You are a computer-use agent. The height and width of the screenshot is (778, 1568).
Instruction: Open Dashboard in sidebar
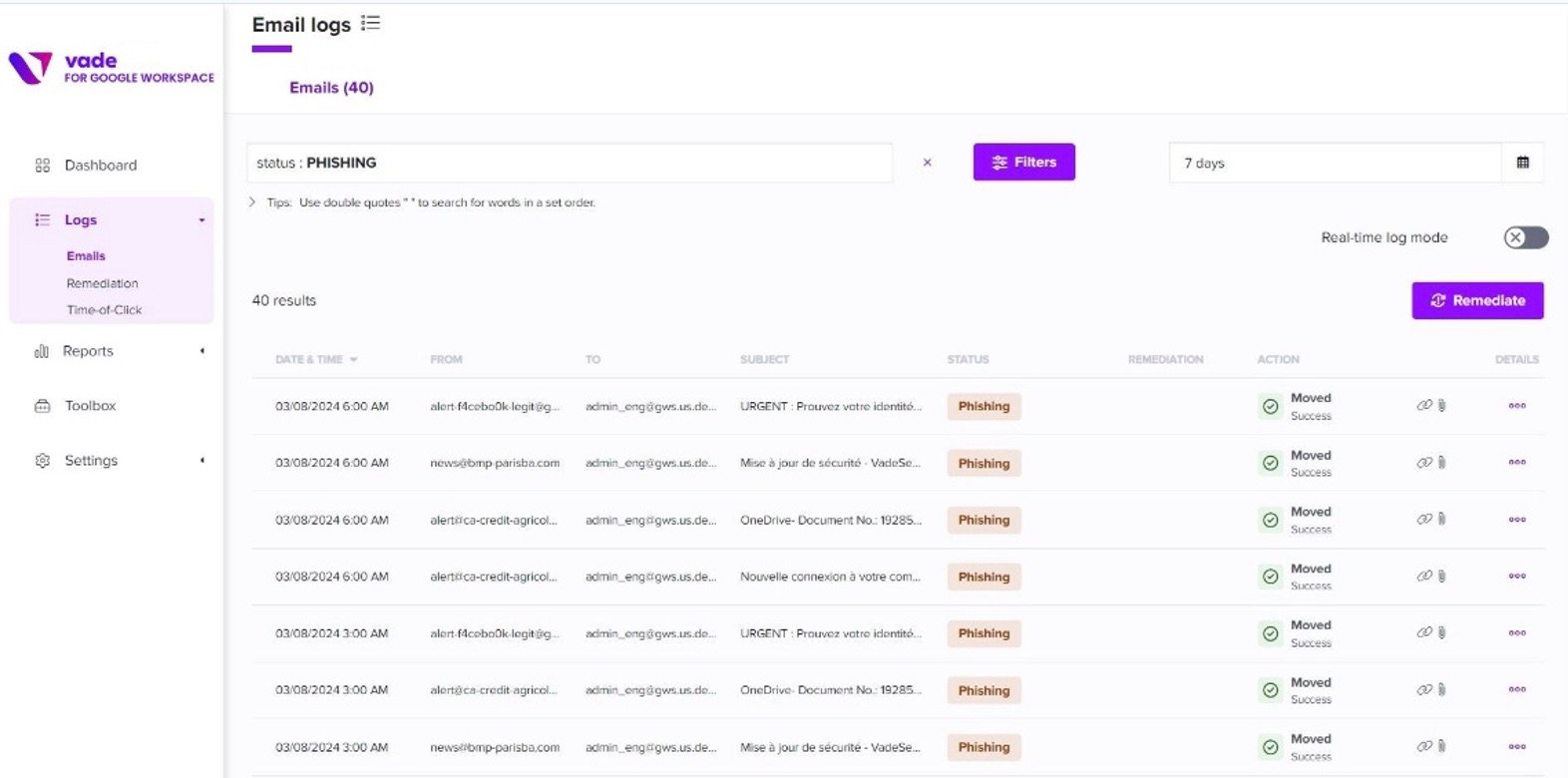(x=101, y=166)
